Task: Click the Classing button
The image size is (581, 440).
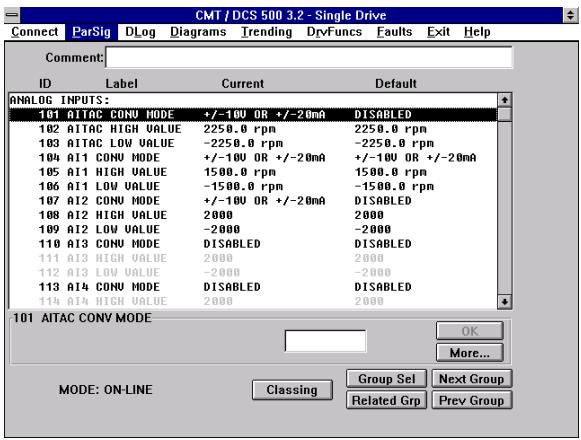Action: coord(292,390)
